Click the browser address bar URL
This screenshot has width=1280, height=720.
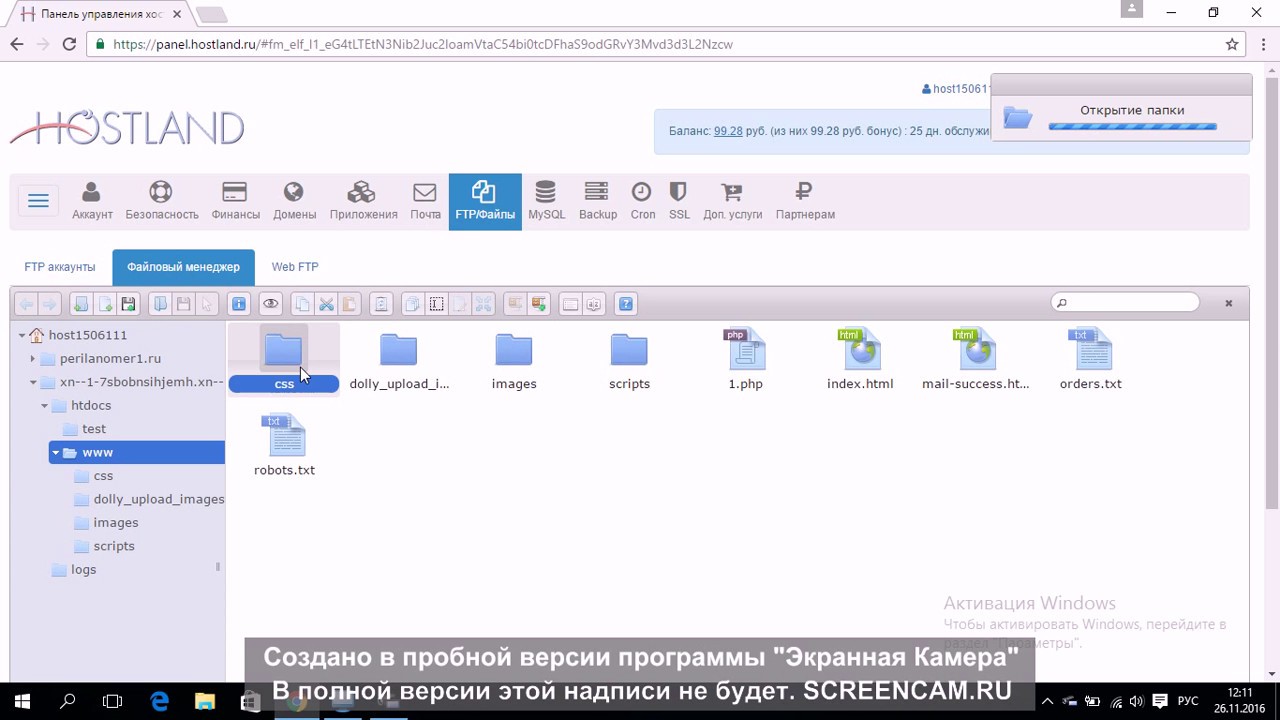(x=423, y=44)
